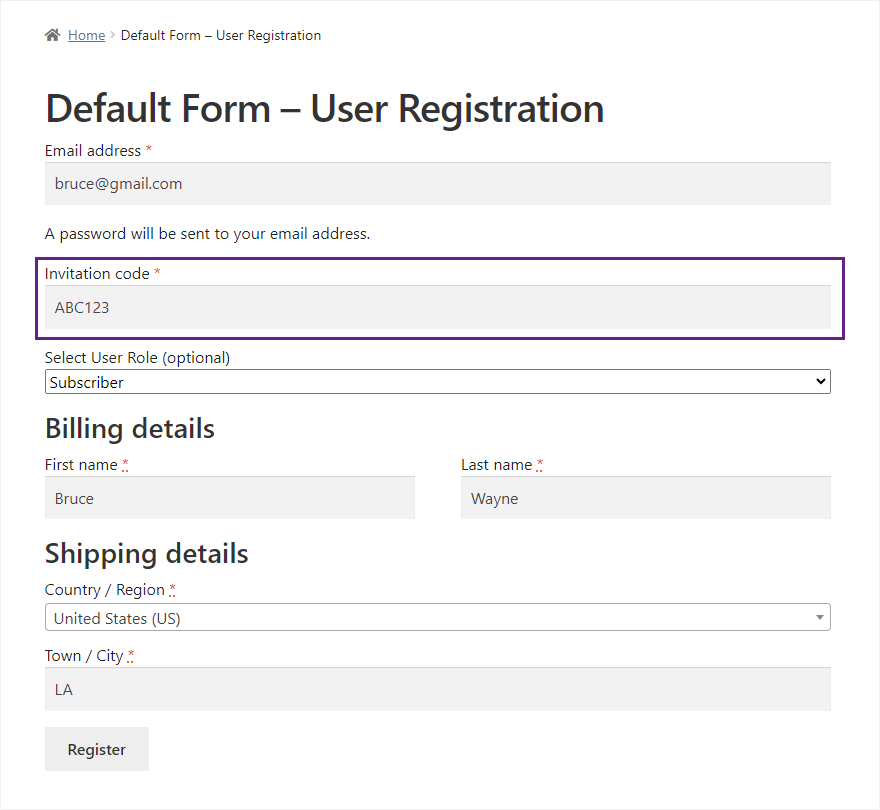Screen dimensions: 880x810
Task: Click the 'Country / Region' field label
Action: tap(105, 590)
